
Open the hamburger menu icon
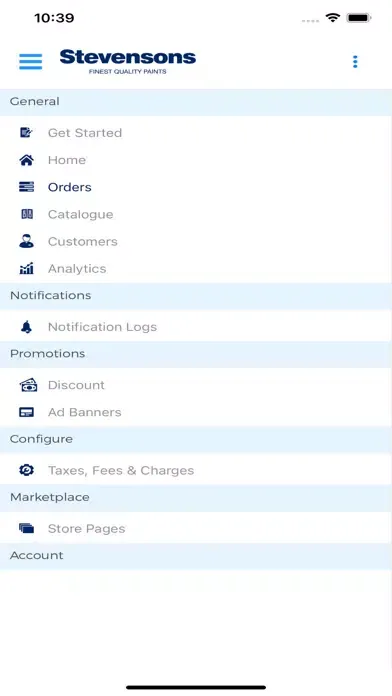[x=31, y=62]
